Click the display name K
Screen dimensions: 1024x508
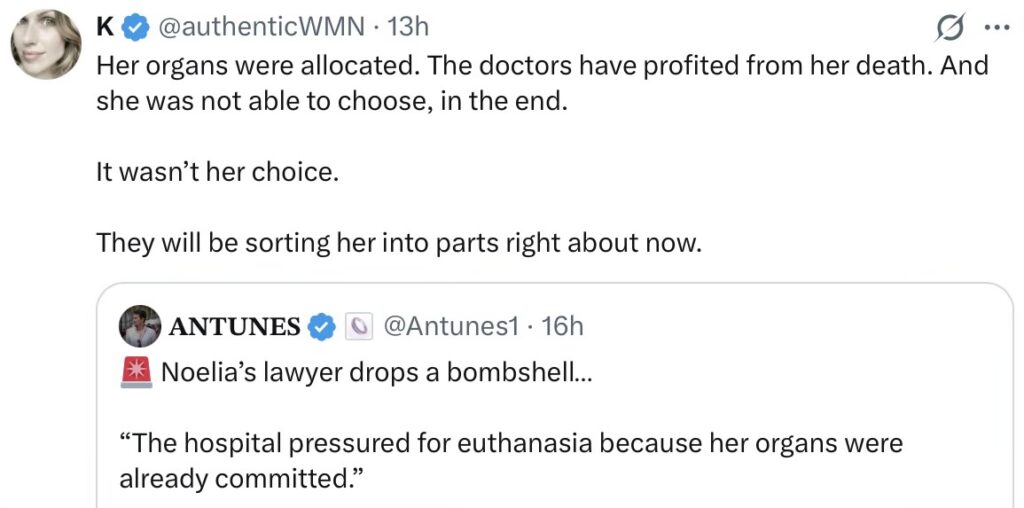pyautogui.click(x=104, y=28)
